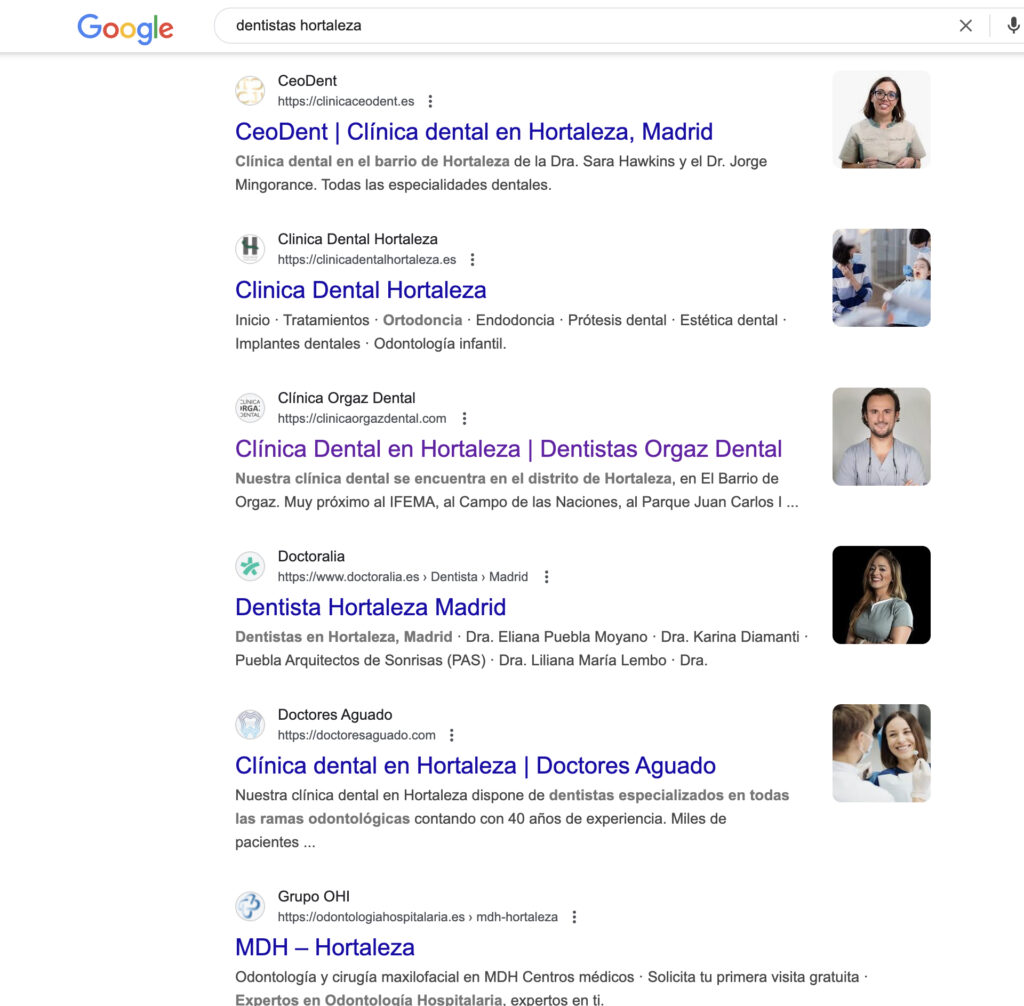
Task: Click the Clinica Dental Hortaleza favicon
Action: [250, 249]
